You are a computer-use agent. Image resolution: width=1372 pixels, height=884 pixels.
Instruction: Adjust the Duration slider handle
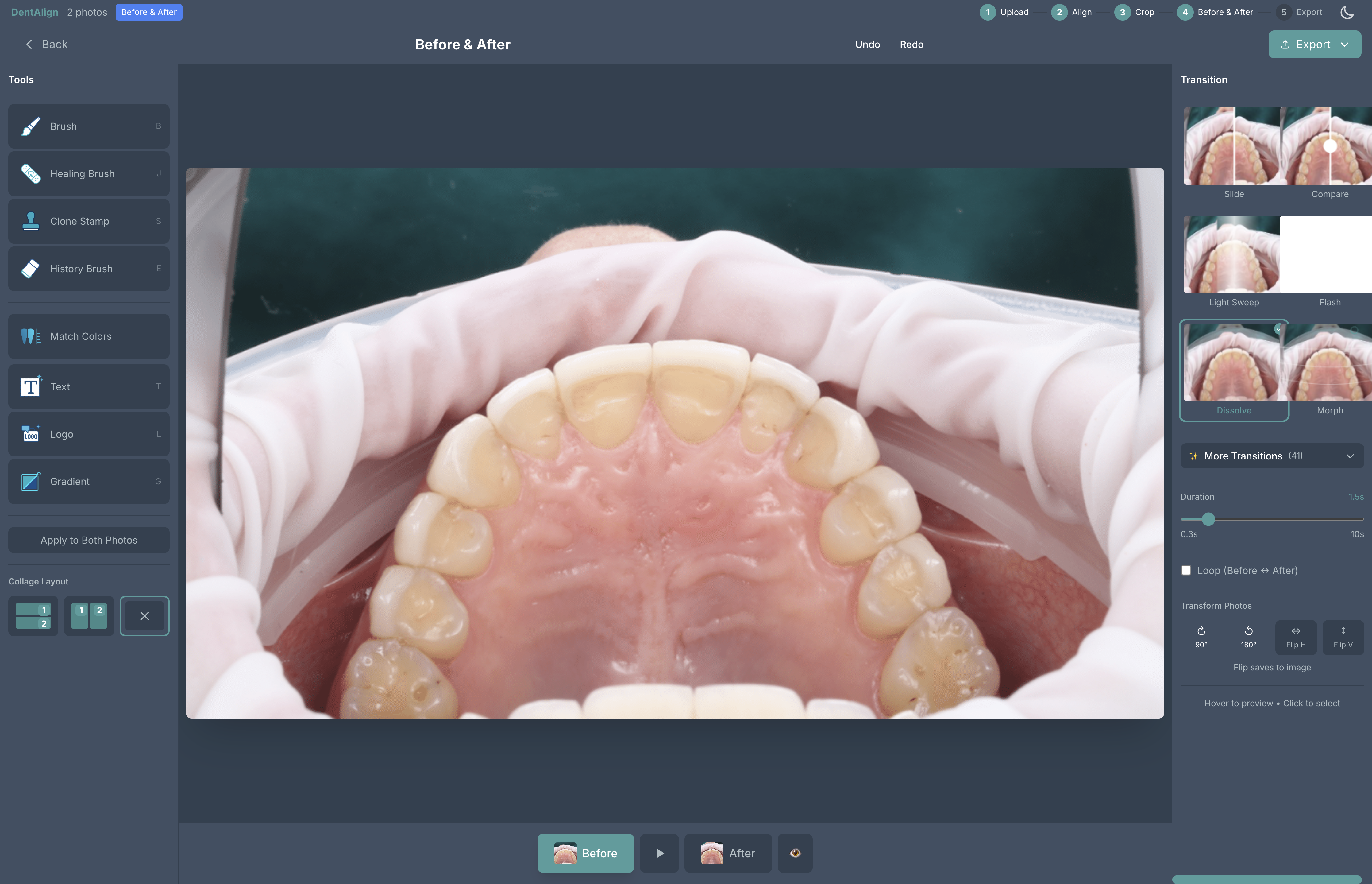pos(1208,519)
